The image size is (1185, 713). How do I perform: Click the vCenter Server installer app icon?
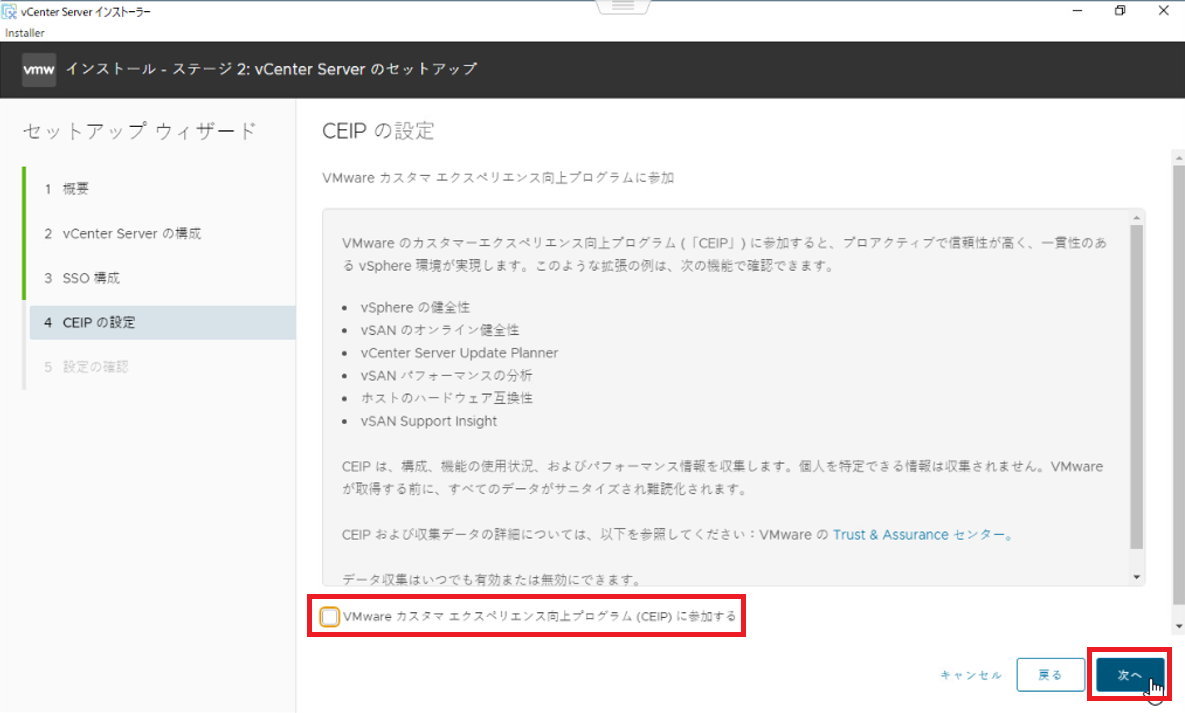(x=9, y=11)
